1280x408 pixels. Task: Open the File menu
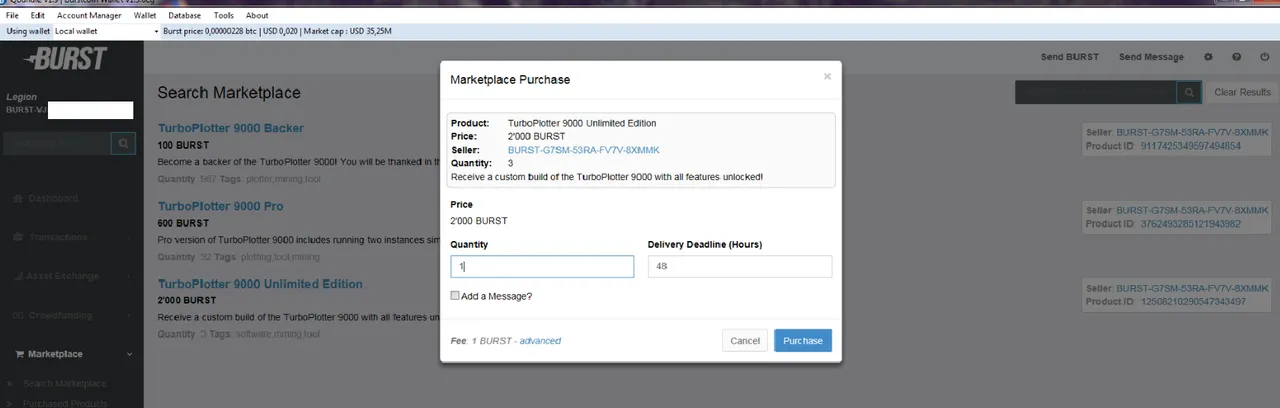pos(13,16)
